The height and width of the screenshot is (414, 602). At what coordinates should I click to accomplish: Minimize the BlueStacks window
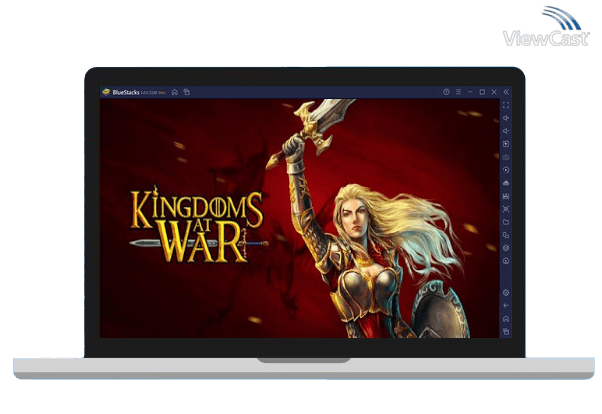pyautogui.click(x=470, y=92)
